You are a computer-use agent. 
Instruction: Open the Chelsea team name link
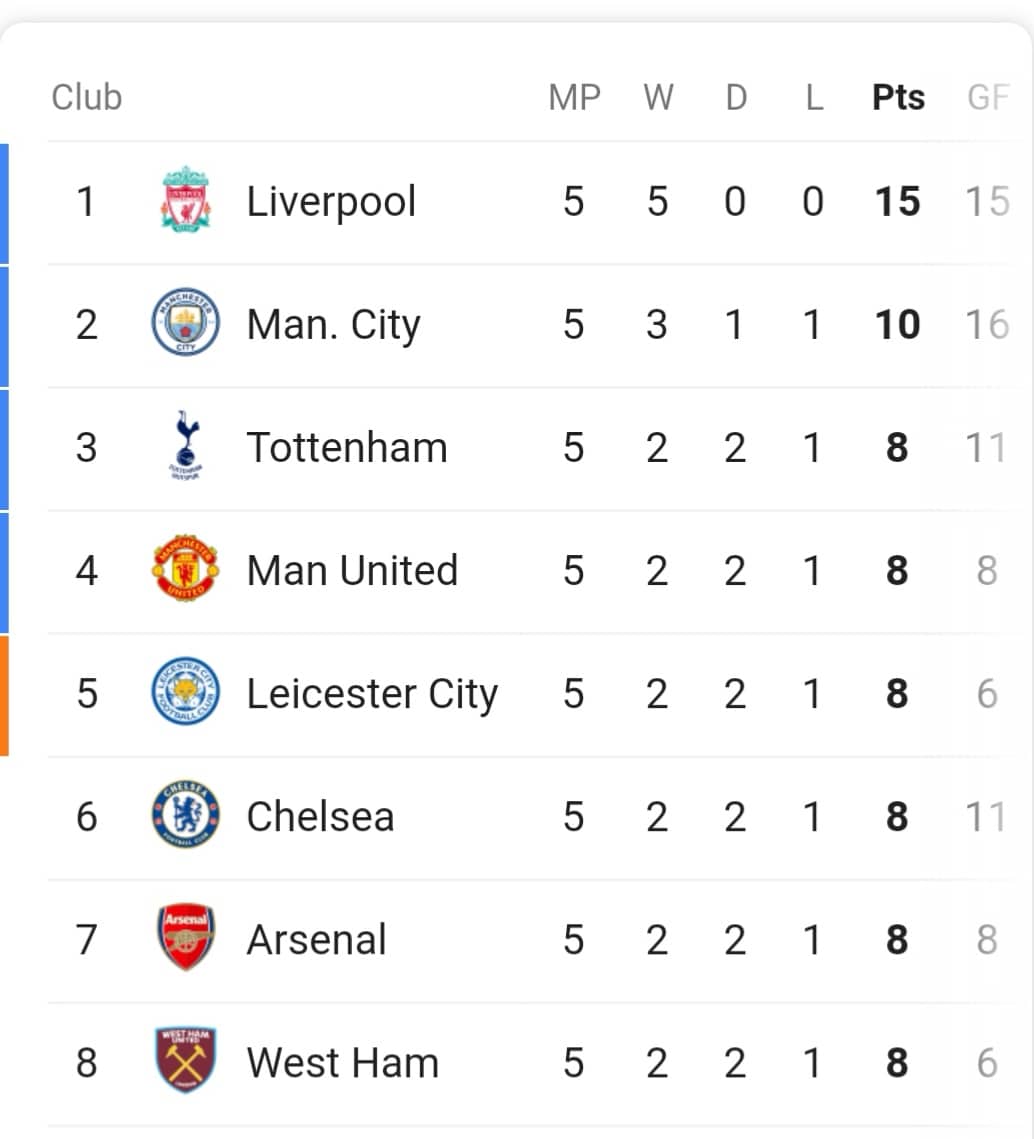[x=320, y=816]
